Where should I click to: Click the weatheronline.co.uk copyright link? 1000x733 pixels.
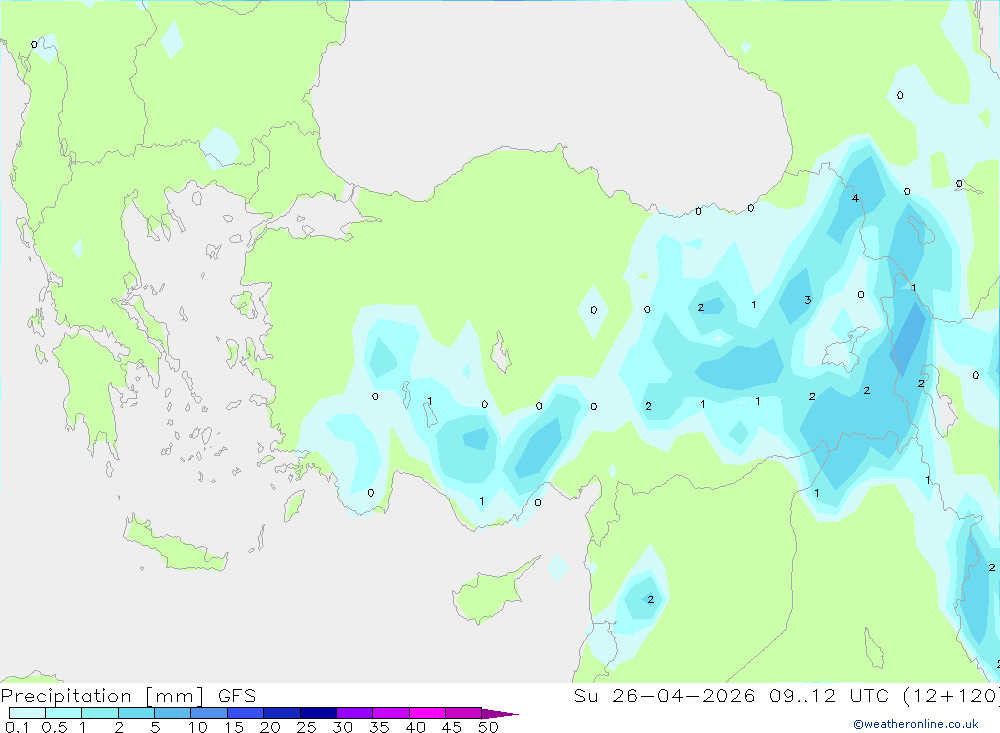pos(916,724)
